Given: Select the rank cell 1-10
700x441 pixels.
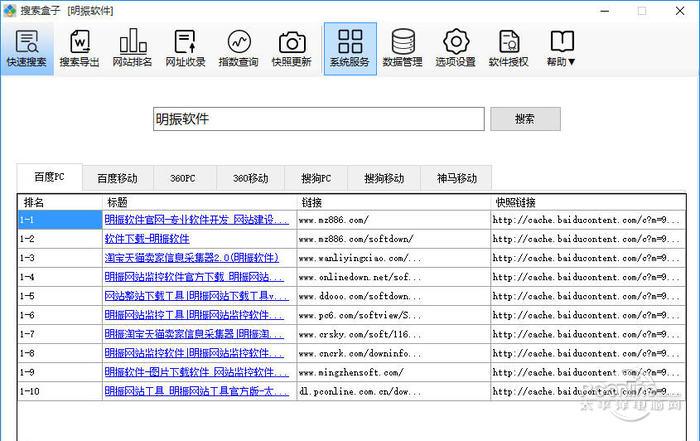Looking at the screenshot, I should (x=60, y=391).
